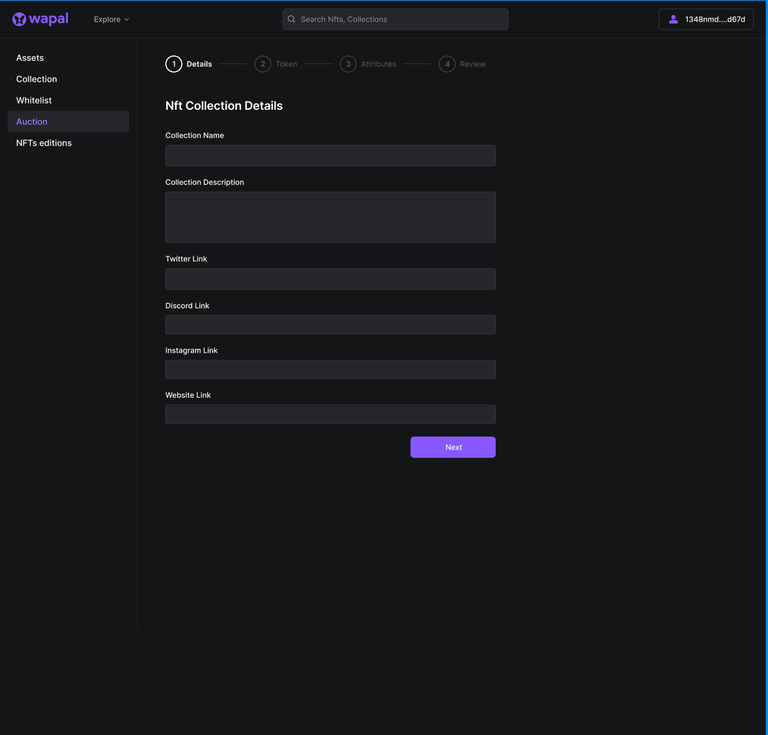Viewport: 768px width, 735px height.
Task: Click the search magnifier icon
Action: [x=292, y=19]
